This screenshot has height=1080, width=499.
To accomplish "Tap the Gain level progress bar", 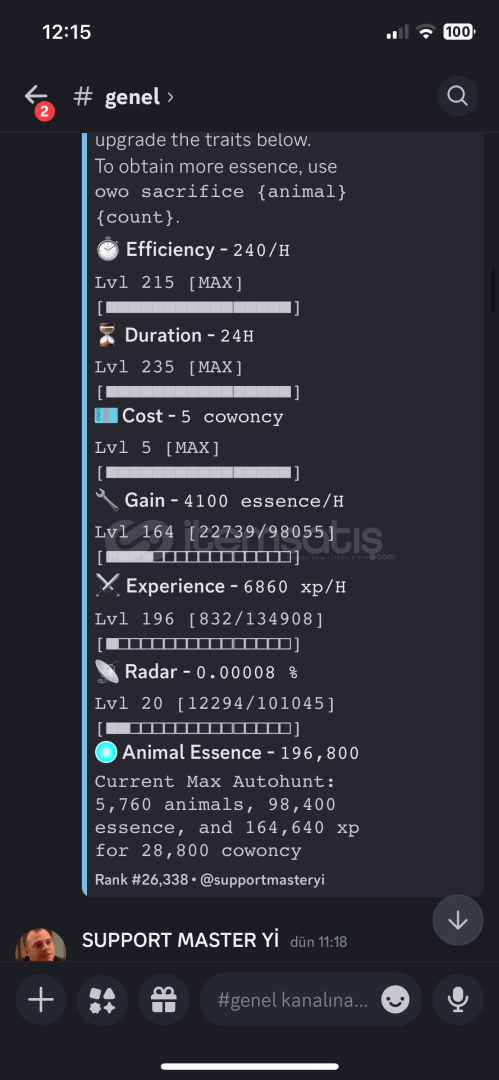I will tap(198, 557).
